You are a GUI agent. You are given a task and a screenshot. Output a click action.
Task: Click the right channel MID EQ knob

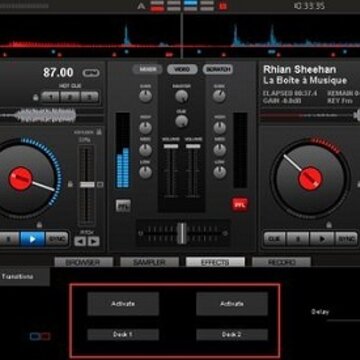pos(219,150)
